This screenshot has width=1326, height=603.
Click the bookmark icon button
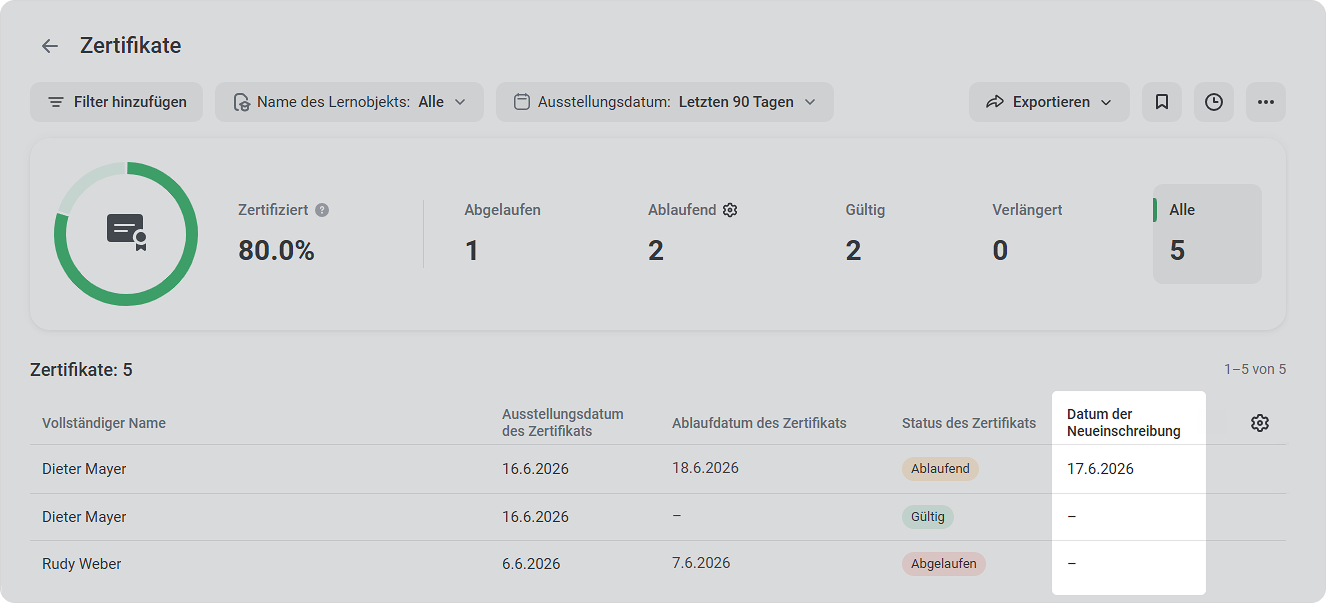click(1162, 102)
